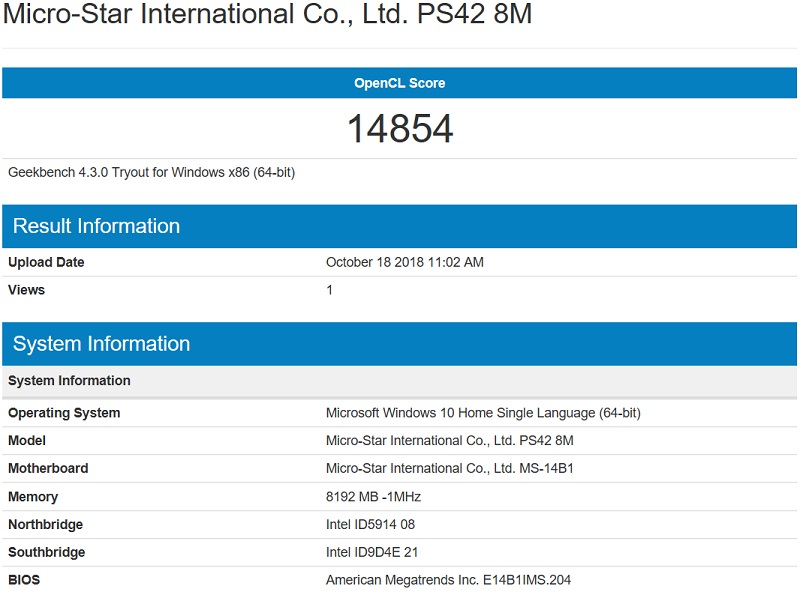
Task: Select the Model value ending in PS42 8M
Action: pyautogui.click(x=449, y=440)
